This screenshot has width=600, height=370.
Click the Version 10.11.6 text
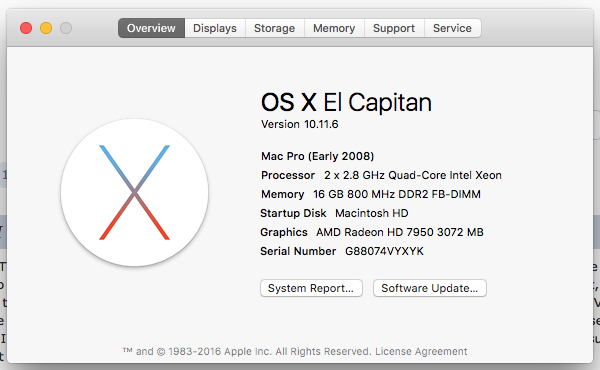pyautogui.click(x=300, y=124)
